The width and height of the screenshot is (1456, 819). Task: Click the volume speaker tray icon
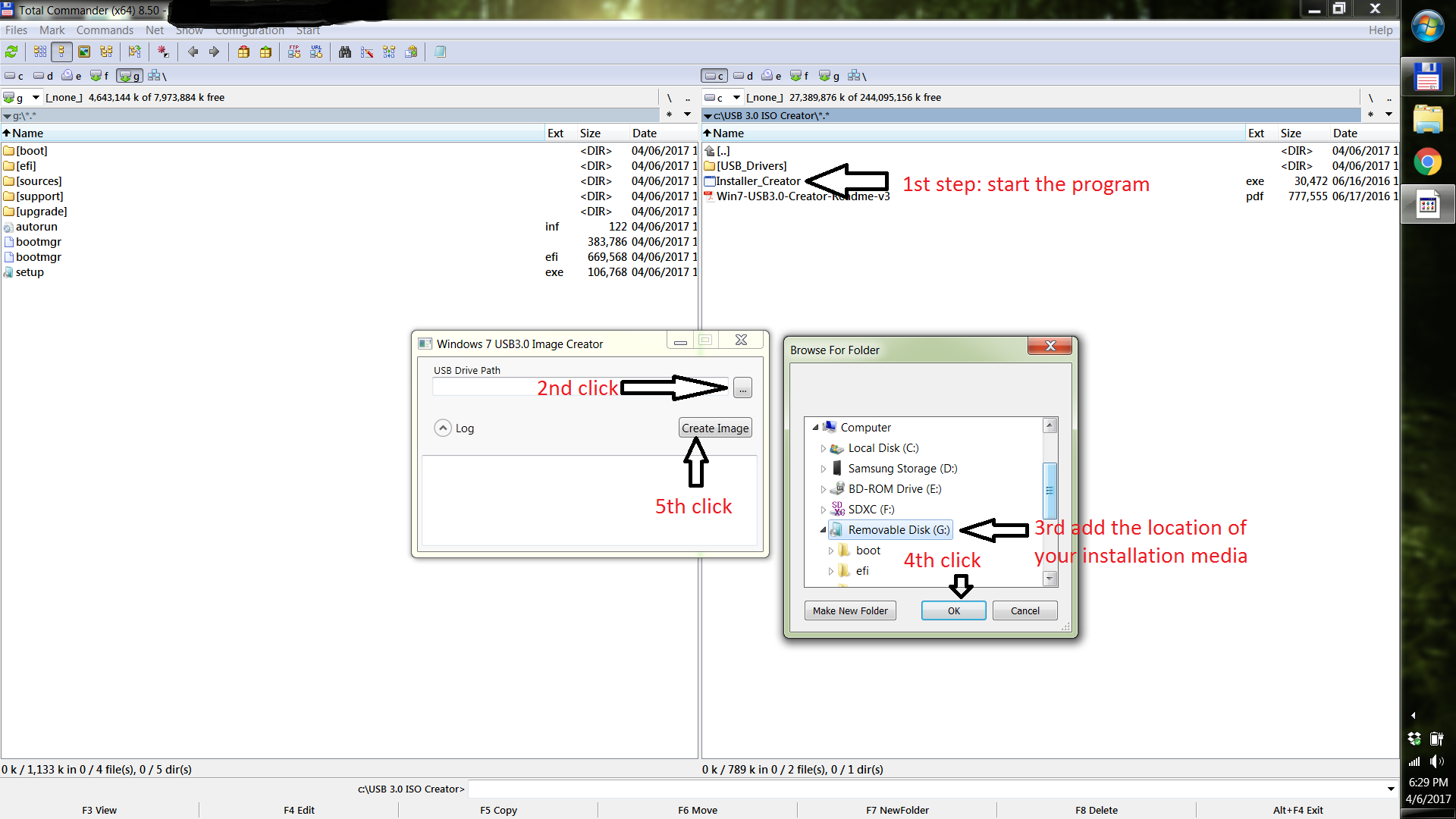(x=1436, y=761)
